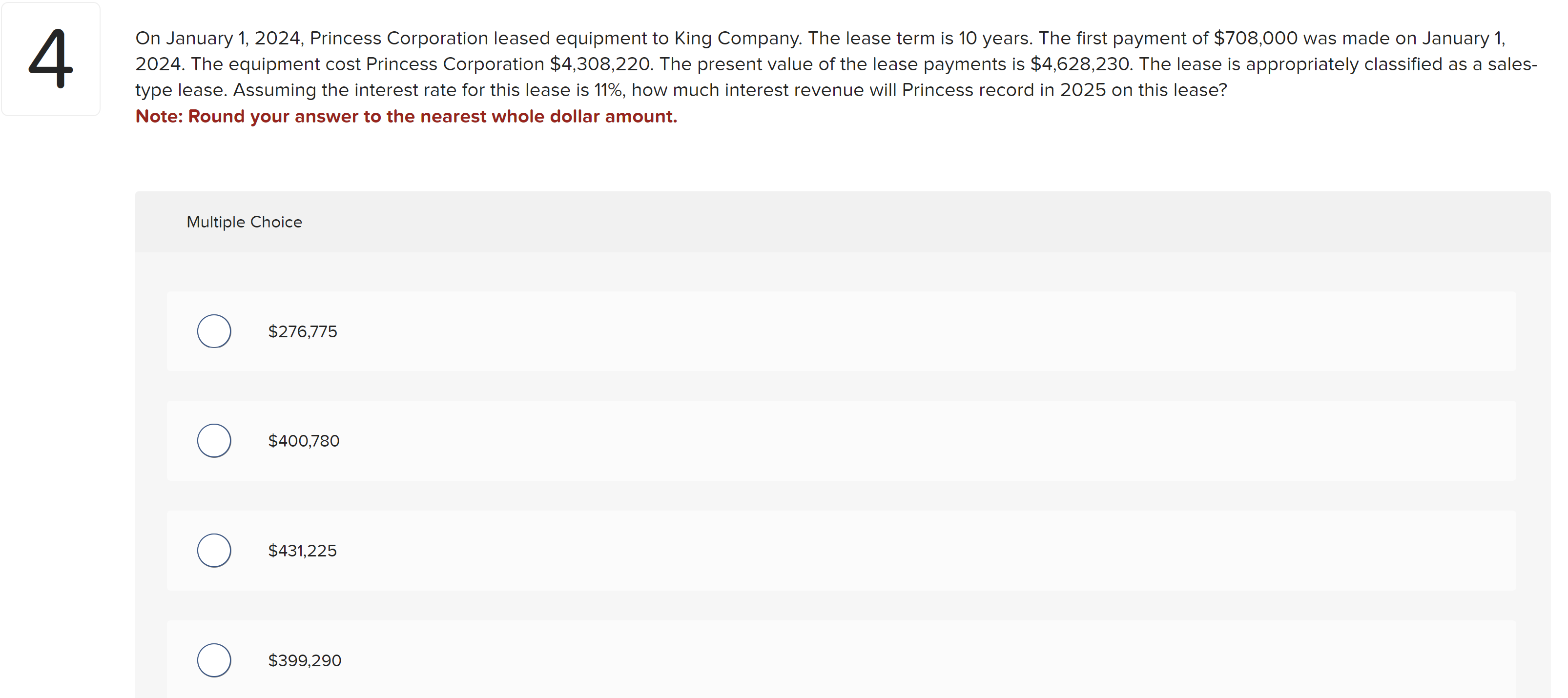Click the $400,780 answer text

pos(303,441)
